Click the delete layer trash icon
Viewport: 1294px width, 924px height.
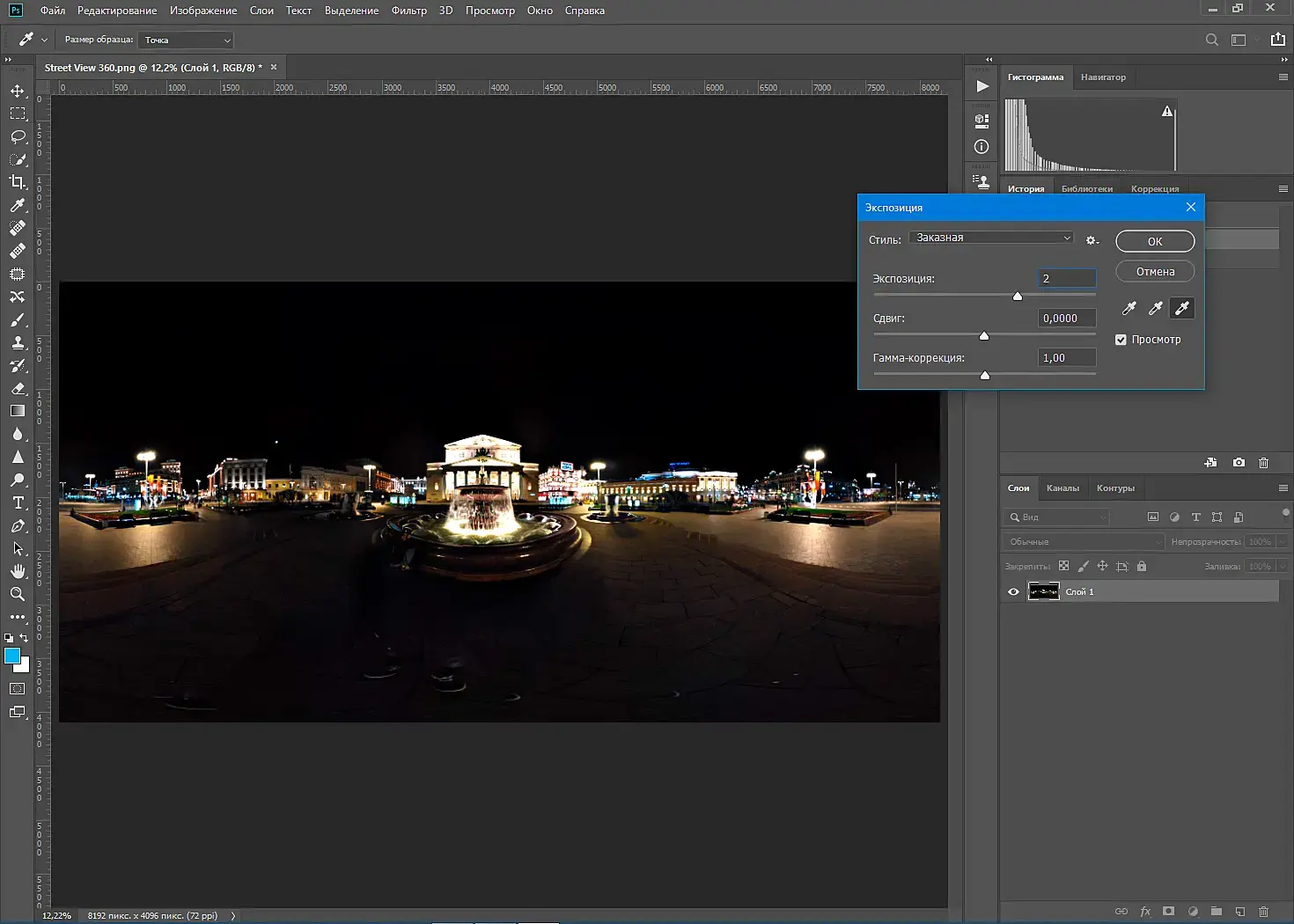(1263, 912)
